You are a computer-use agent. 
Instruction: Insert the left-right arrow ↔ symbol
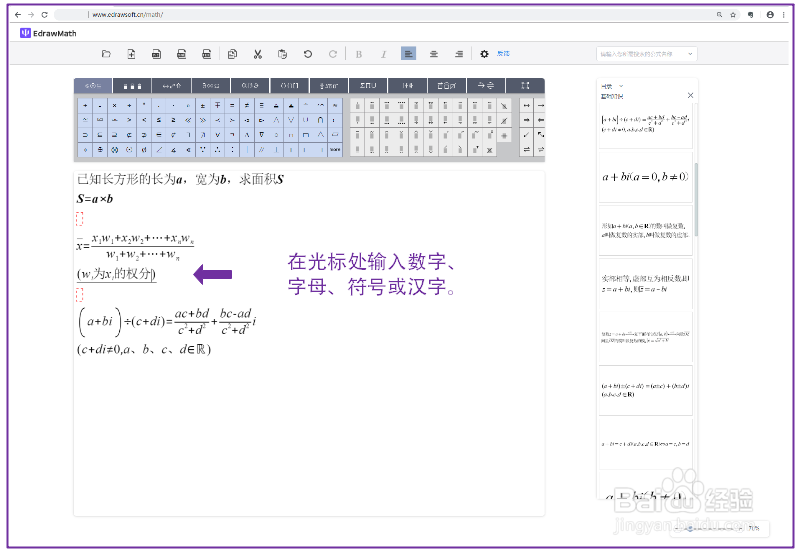[527, 106]
